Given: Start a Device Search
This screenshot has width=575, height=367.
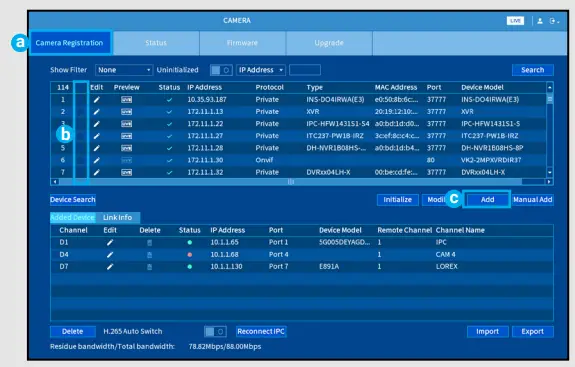Looking at the screenshot, I should coord(73,199).
